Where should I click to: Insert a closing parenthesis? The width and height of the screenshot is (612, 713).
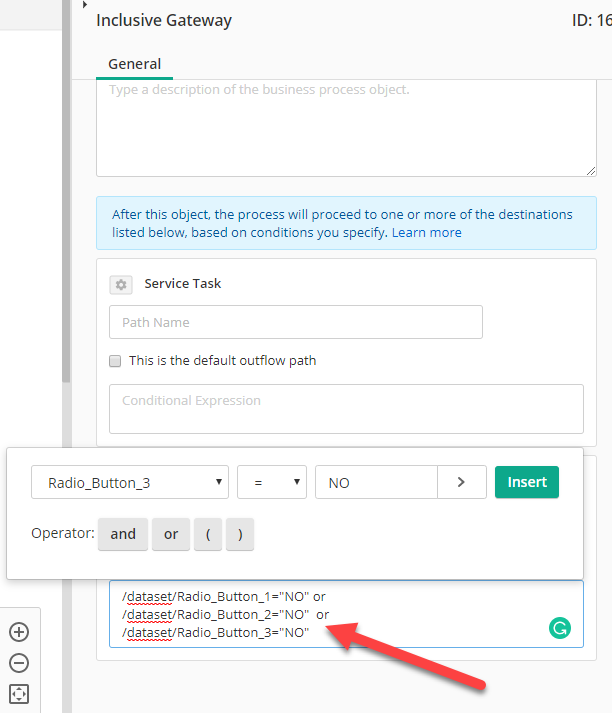240,534
